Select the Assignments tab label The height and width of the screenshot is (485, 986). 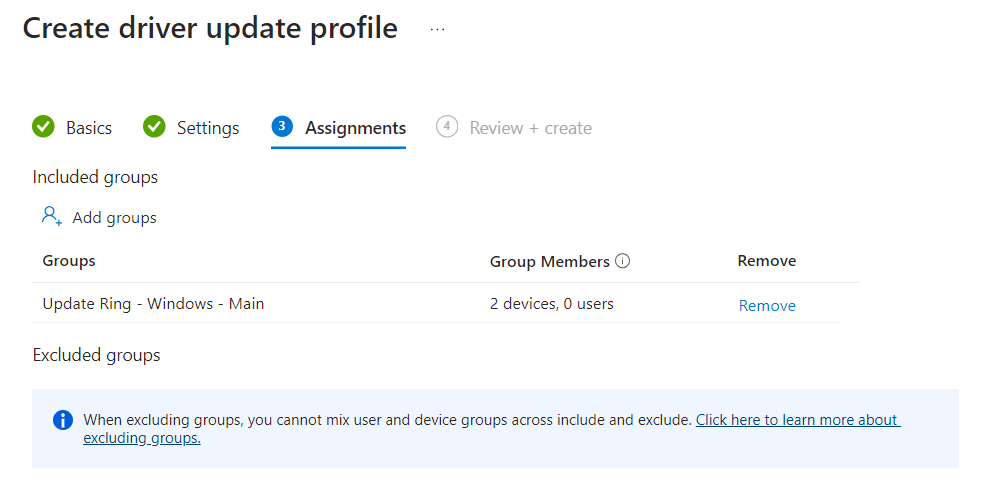pyautogui.click(x=355, y=128)
